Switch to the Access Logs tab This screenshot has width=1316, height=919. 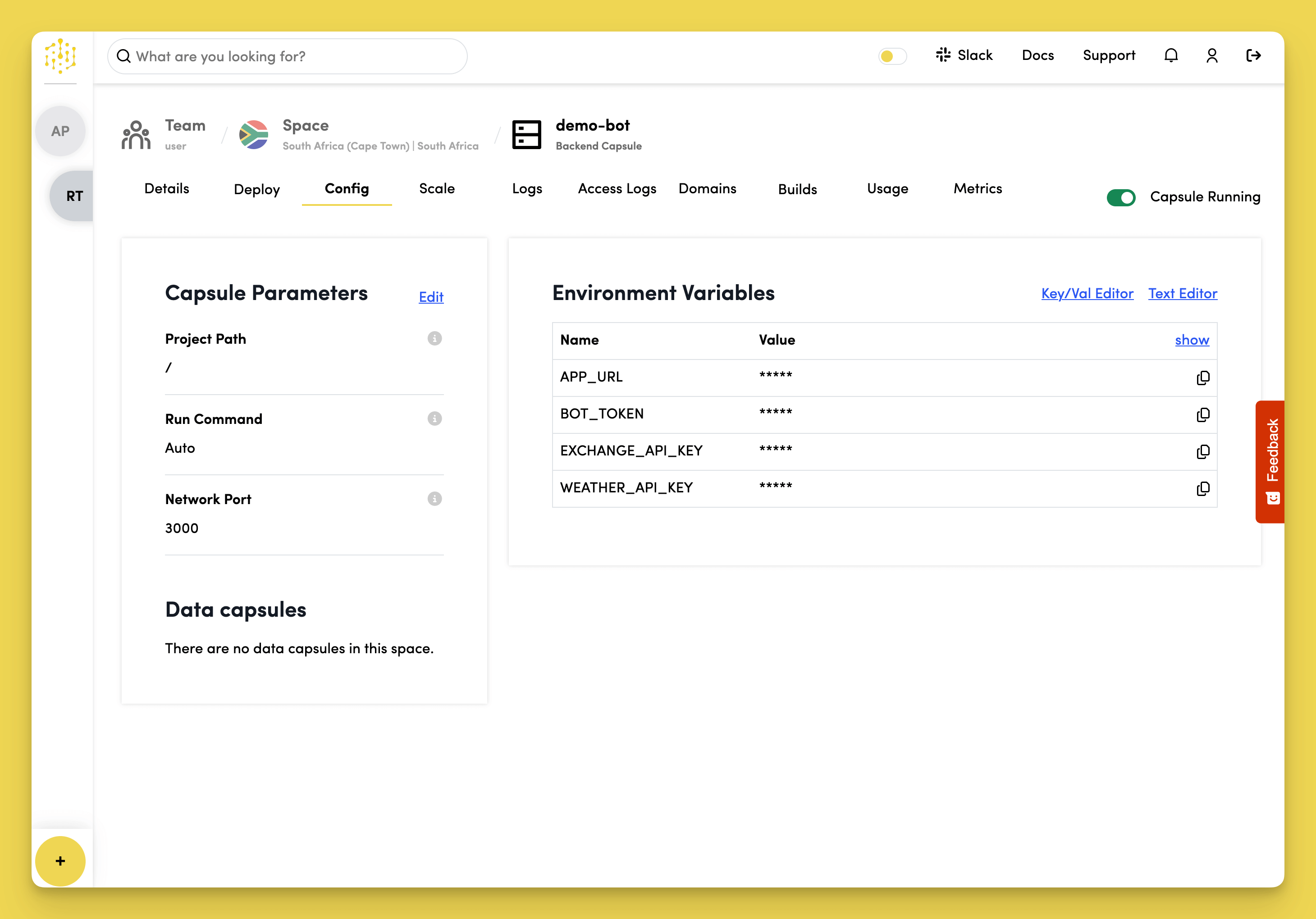tap(617, 189)
